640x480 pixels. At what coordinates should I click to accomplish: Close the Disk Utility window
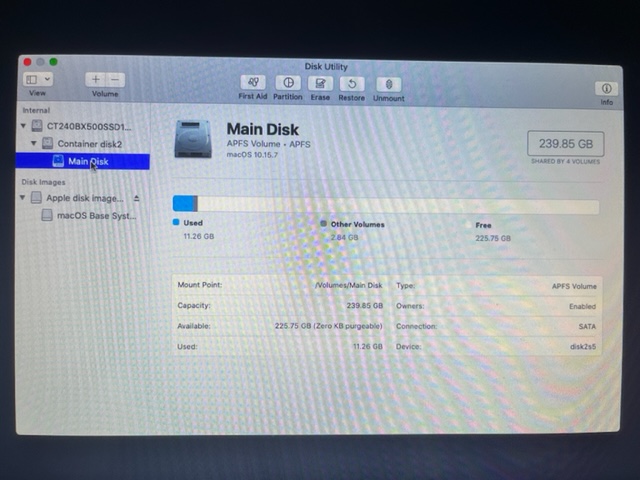[27, 62]
